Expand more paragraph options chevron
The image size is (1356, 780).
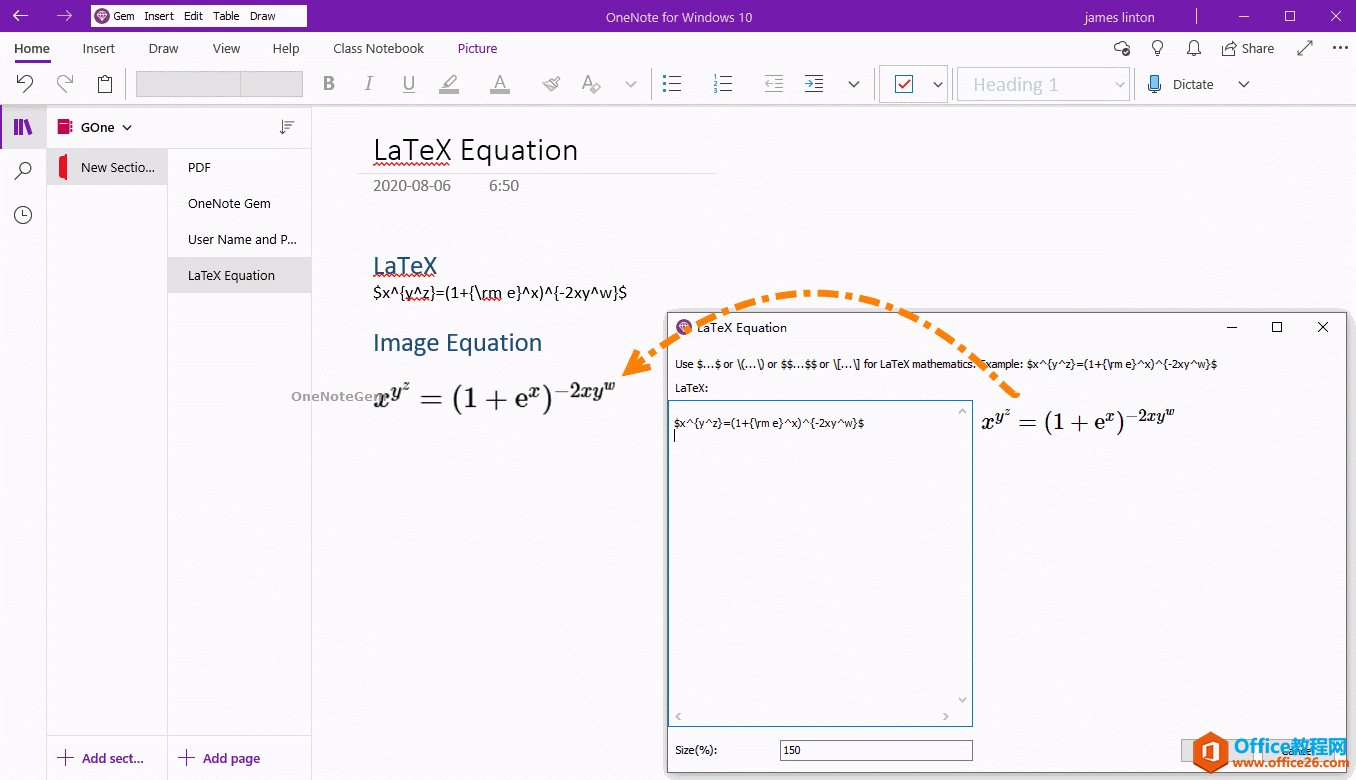(x=854, y=84)
